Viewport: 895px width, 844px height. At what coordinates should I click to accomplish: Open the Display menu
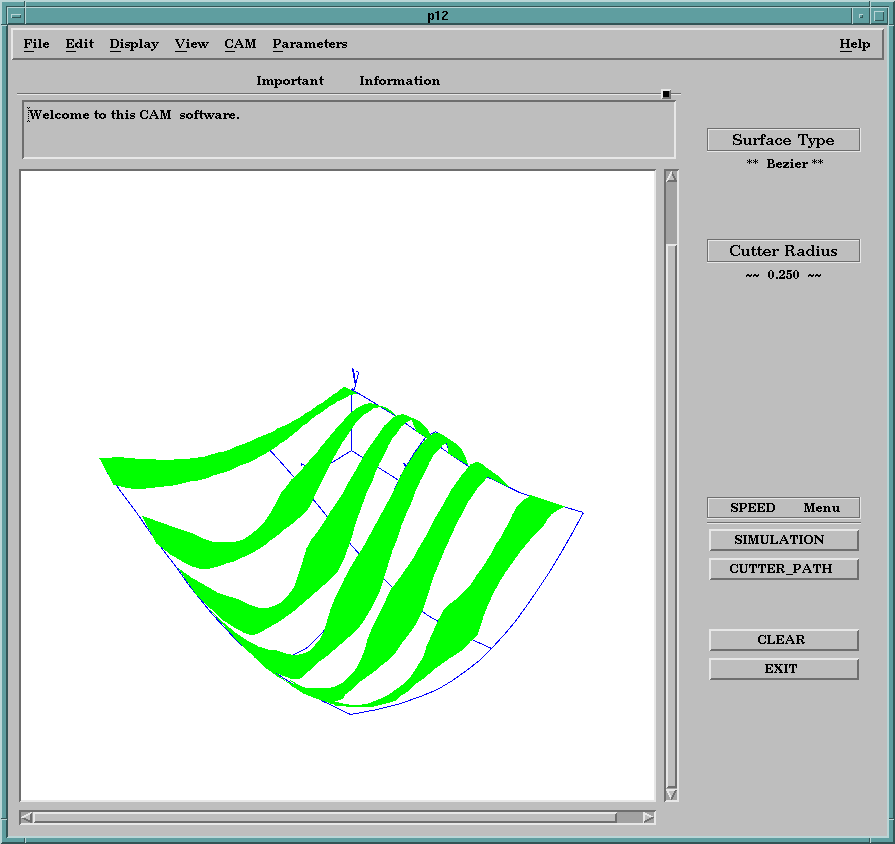coord(134,44)
